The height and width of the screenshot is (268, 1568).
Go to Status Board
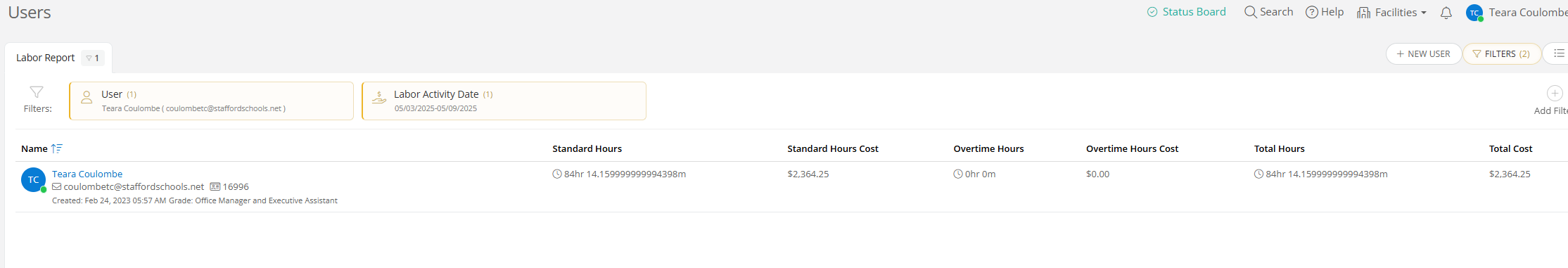click(1186, 12)
